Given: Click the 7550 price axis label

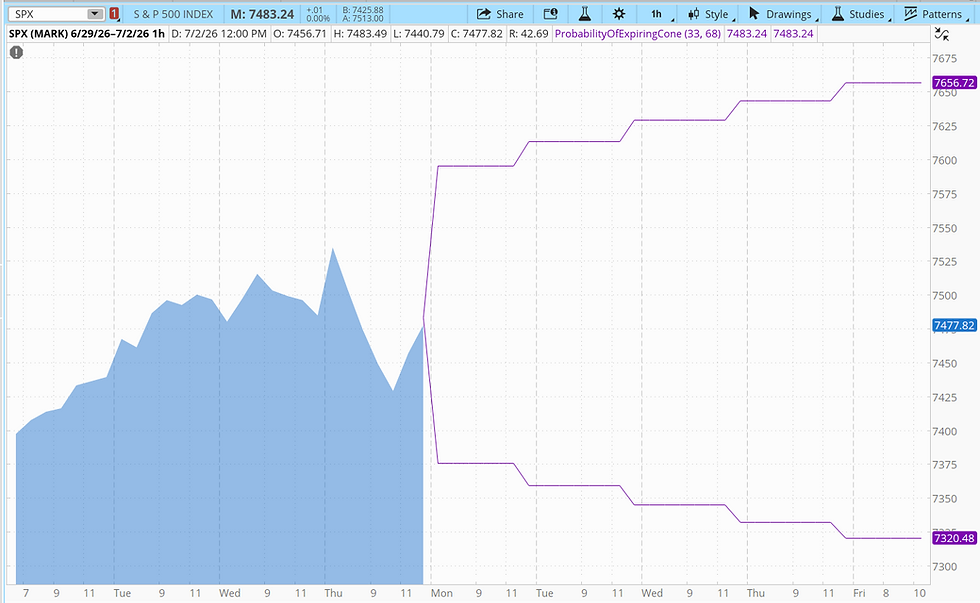Looking at the screenshot, I should (944, 228).
